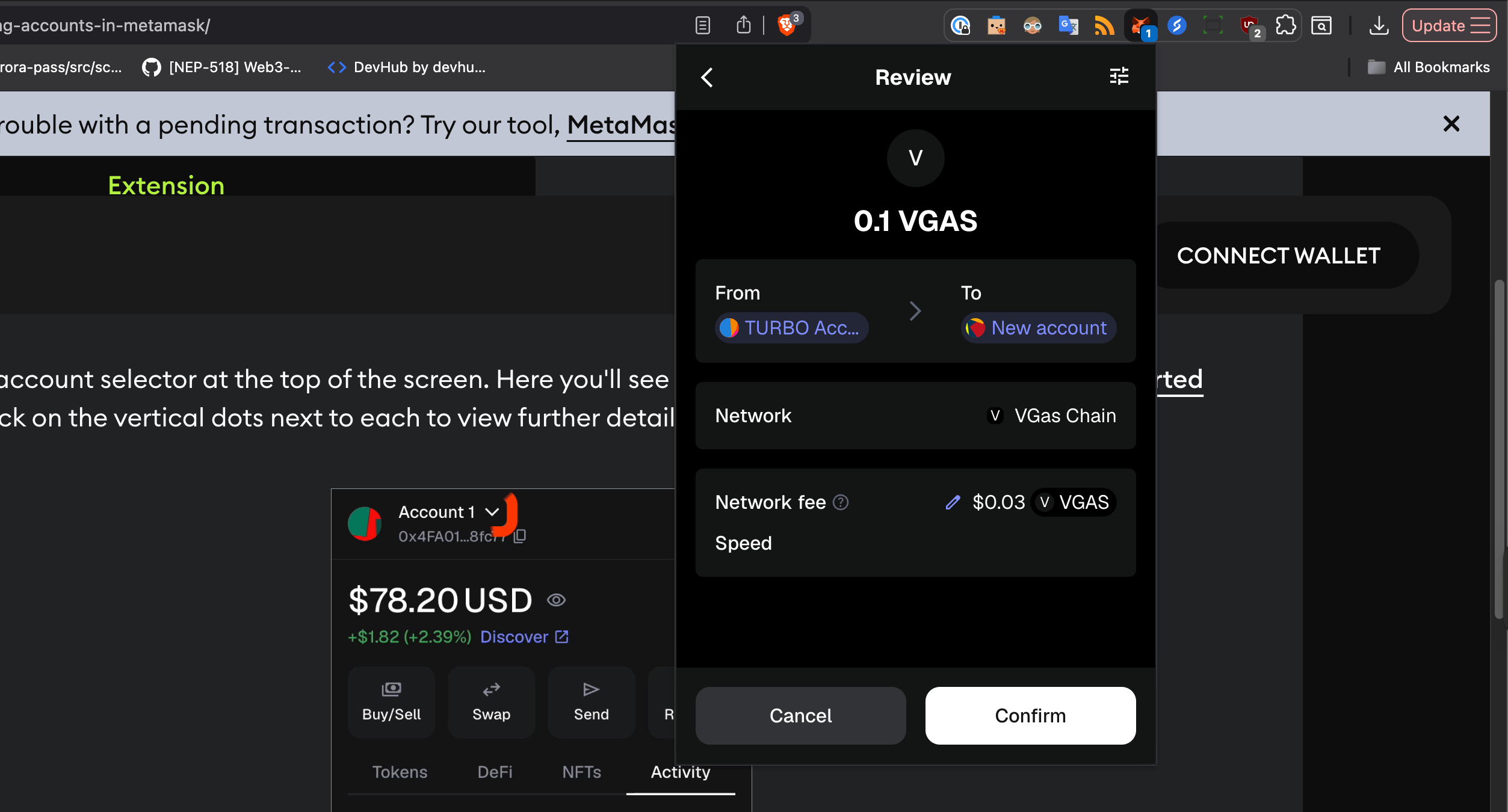Open the Discover link
1508x812 pixels.
coord(524,637)
